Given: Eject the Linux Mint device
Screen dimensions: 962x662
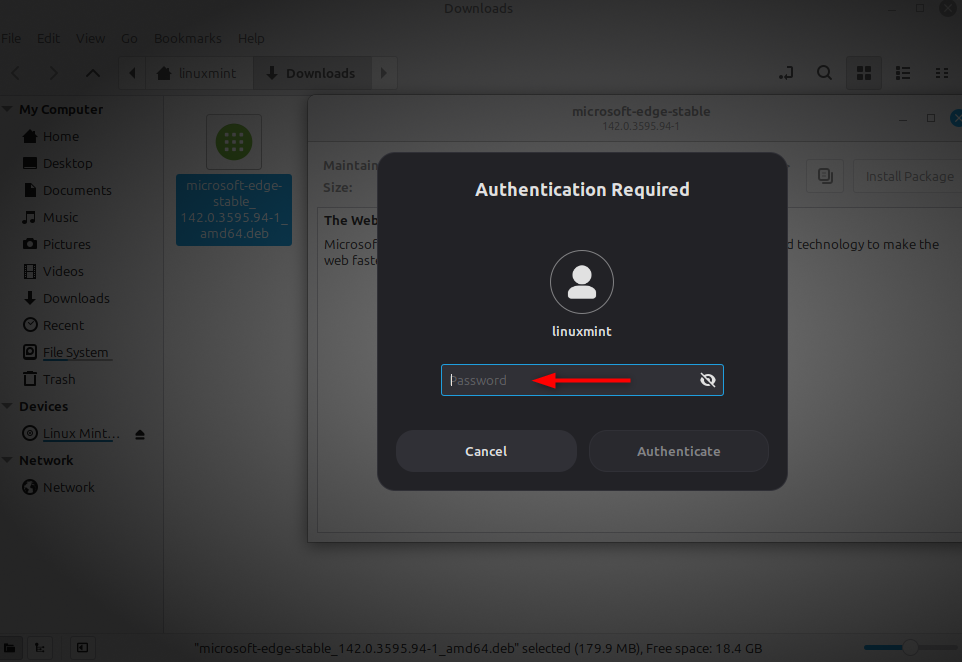Looking at the screenshot, I should (x=139, y=433).
